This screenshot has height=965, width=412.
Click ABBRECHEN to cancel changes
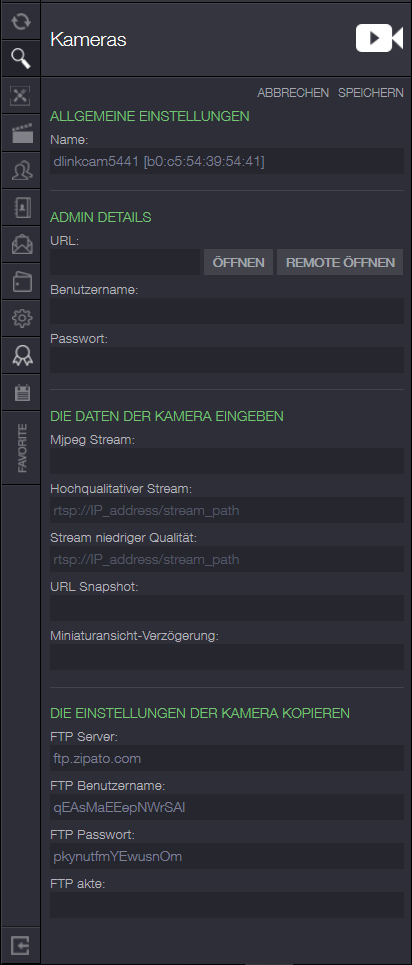tap(293, 93)
